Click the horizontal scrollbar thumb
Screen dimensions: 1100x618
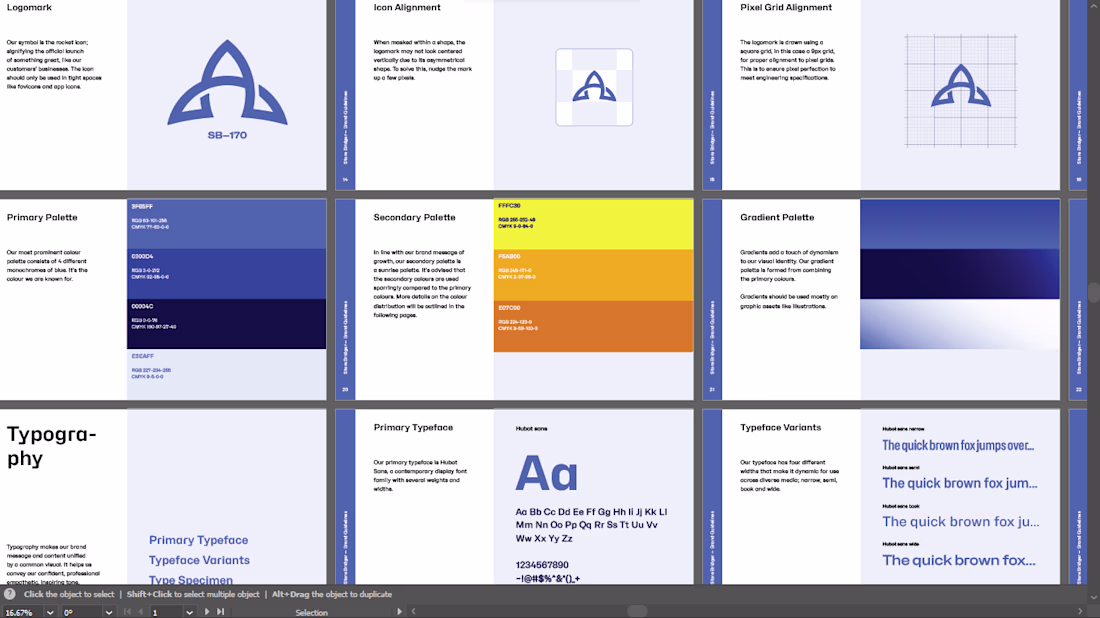point(637,612)
